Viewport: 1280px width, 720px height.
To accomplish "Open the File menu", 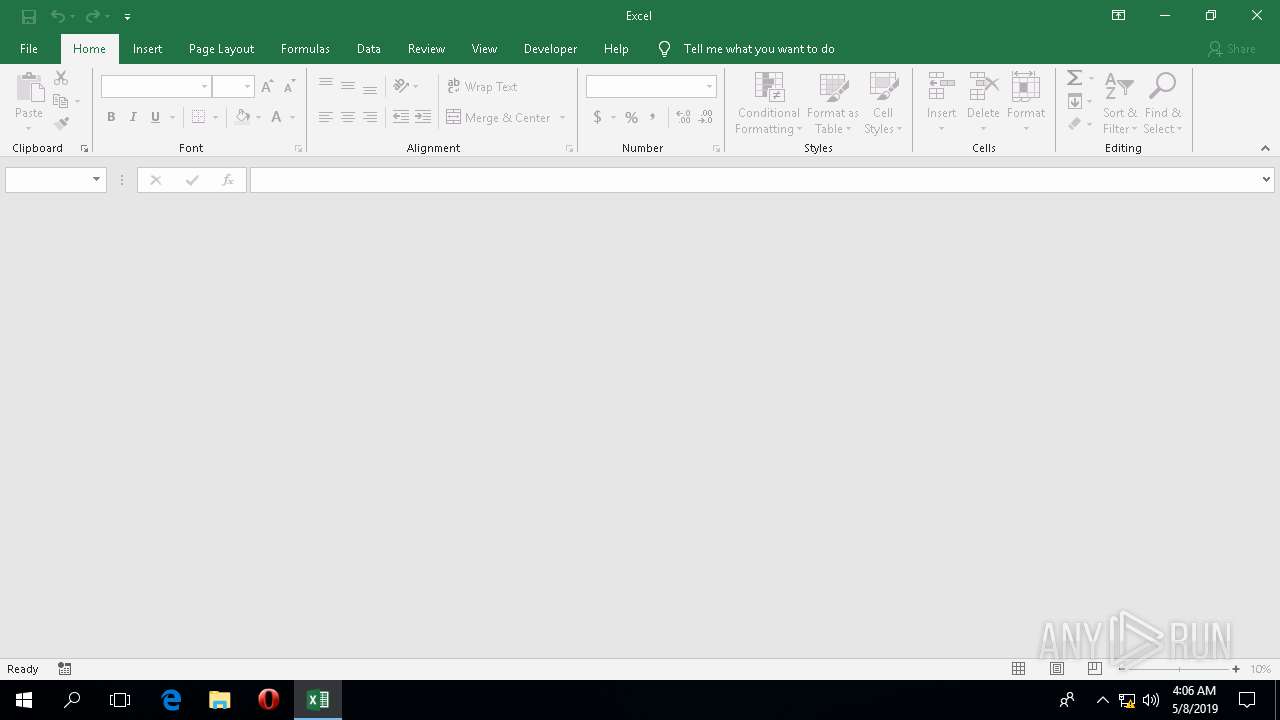I will coord(29,49).
